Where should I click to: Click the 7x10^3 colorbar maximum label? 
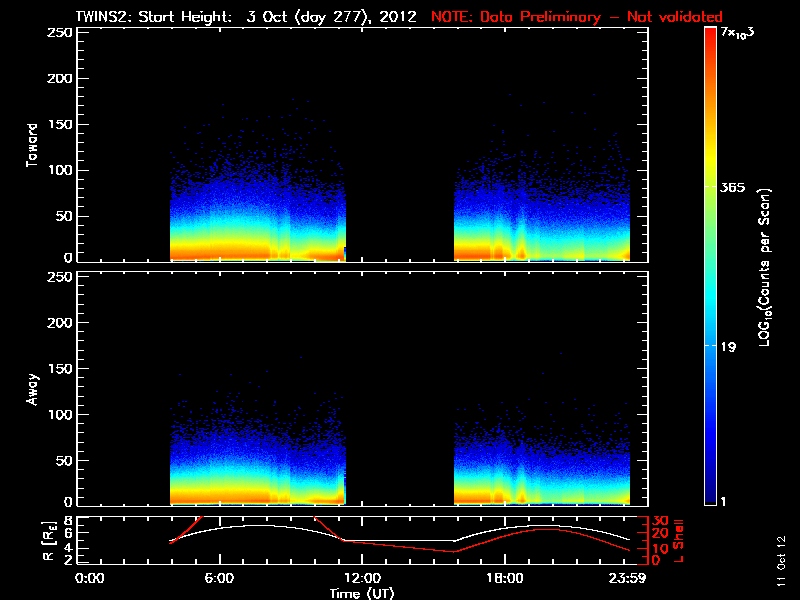tap(737, 33)
